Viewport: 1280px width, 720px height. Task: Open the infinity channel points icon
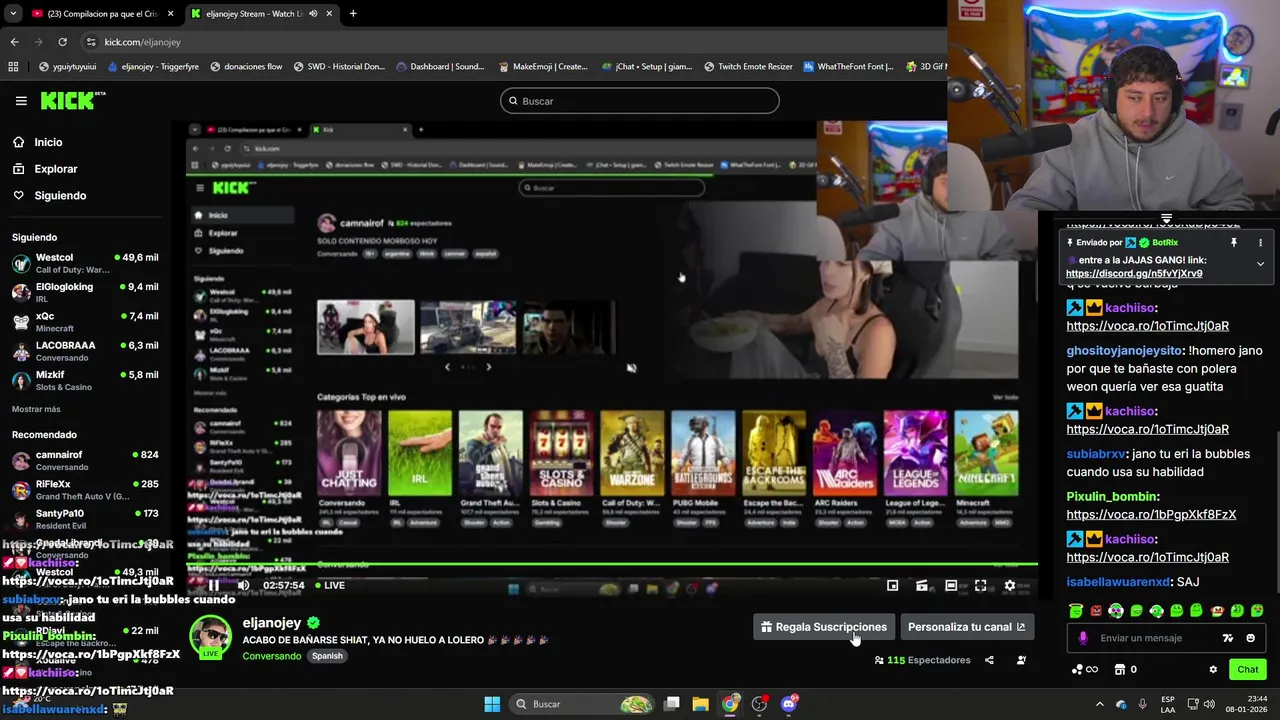(1084, 669)
